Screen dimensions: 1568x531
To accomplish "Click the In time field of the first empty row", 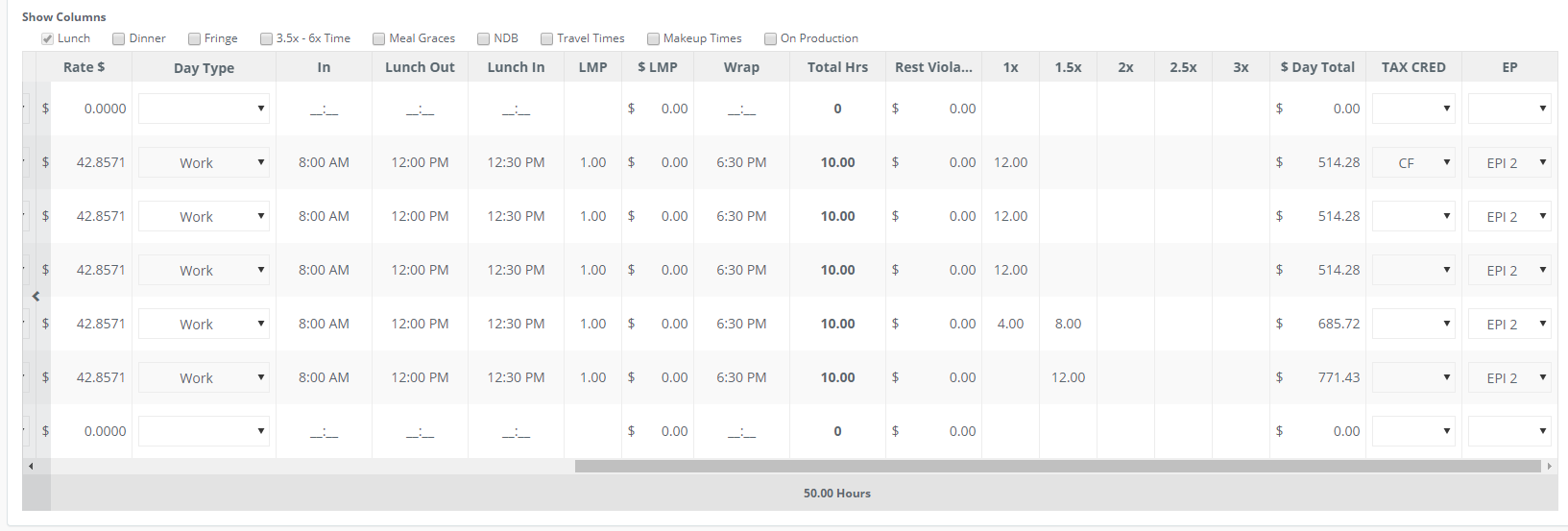I will point(324,109).
